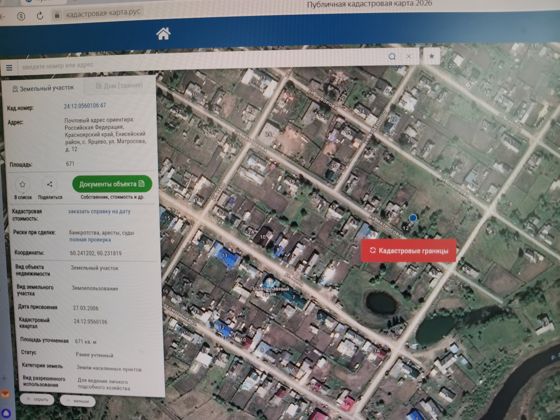
Task: Go to the site home icon
Action: (163, 34)
